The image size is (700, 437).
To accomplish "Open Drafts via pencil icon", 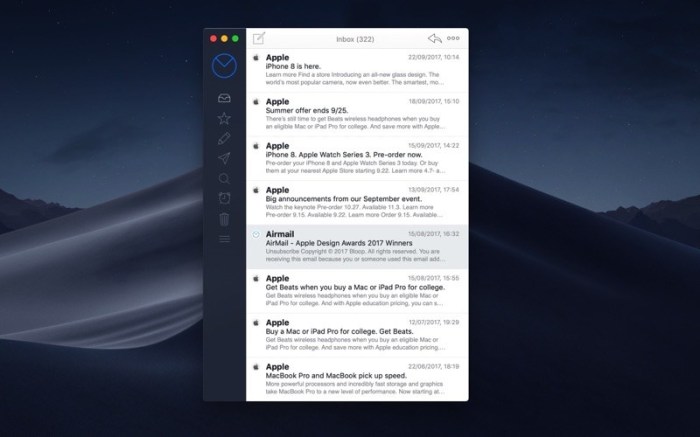I will click(224, 138).
